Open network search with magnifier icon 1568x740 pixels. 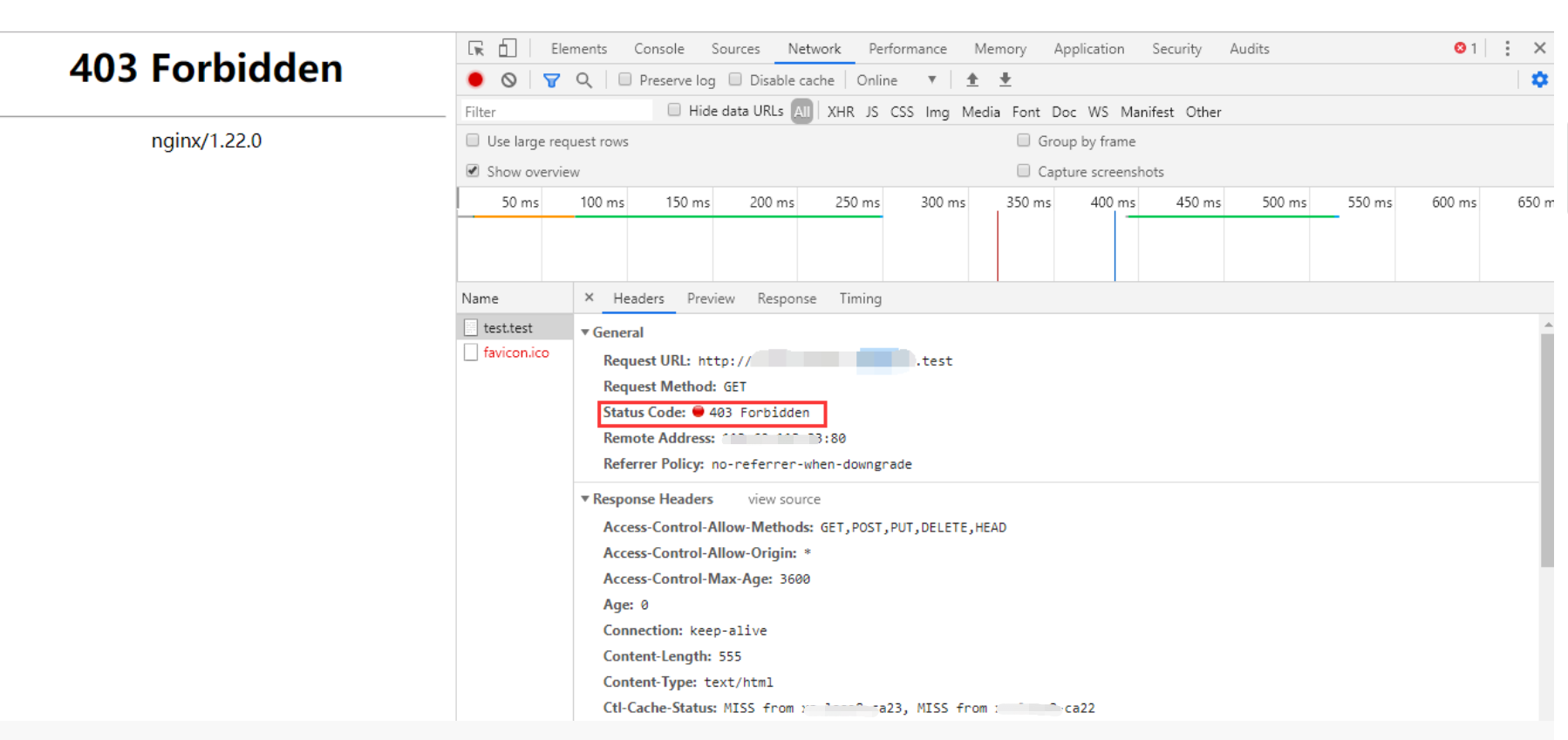coord(584,80)
